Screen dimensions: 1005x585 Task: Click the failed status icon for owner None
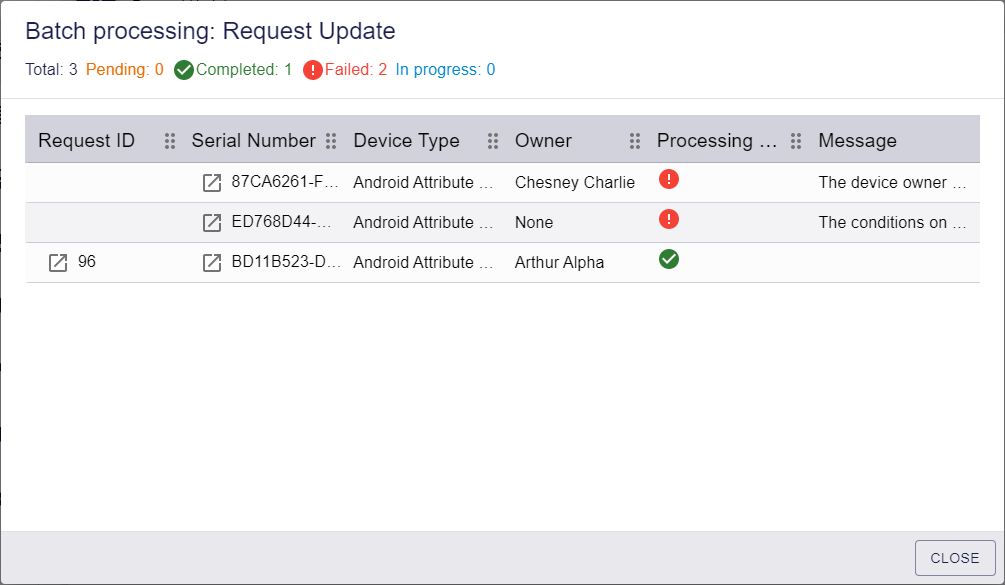click(x=669, y=219)
